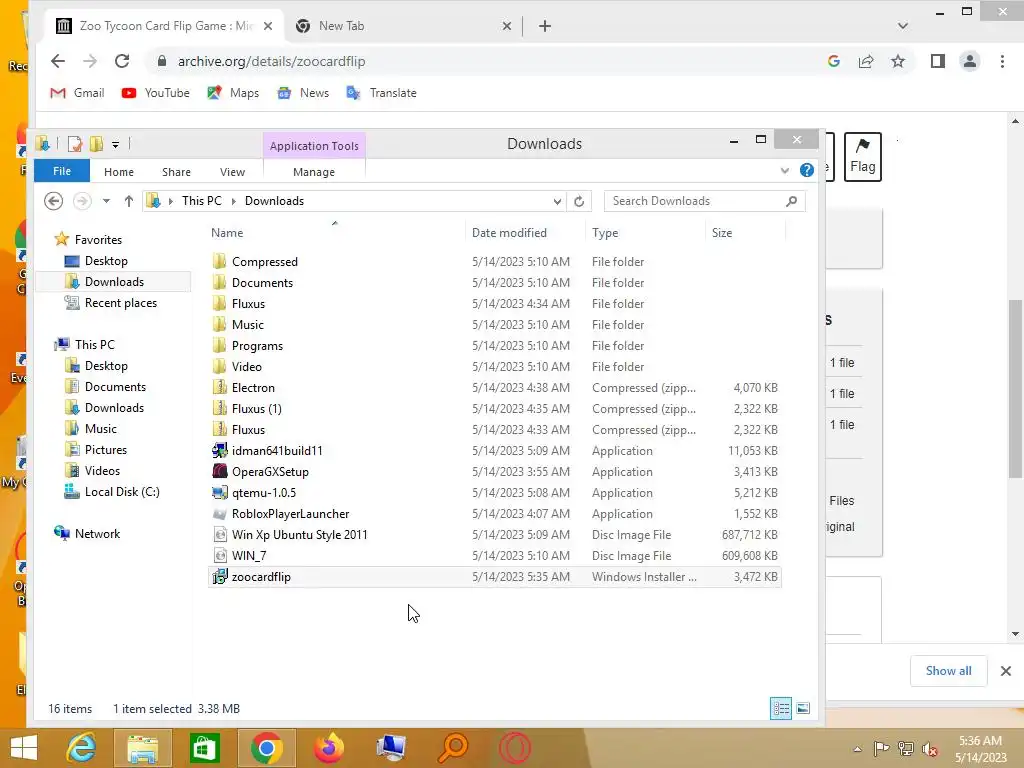Click the New folder quick access icon
The width and height of the screenshot is (1024, 768).
96,144
